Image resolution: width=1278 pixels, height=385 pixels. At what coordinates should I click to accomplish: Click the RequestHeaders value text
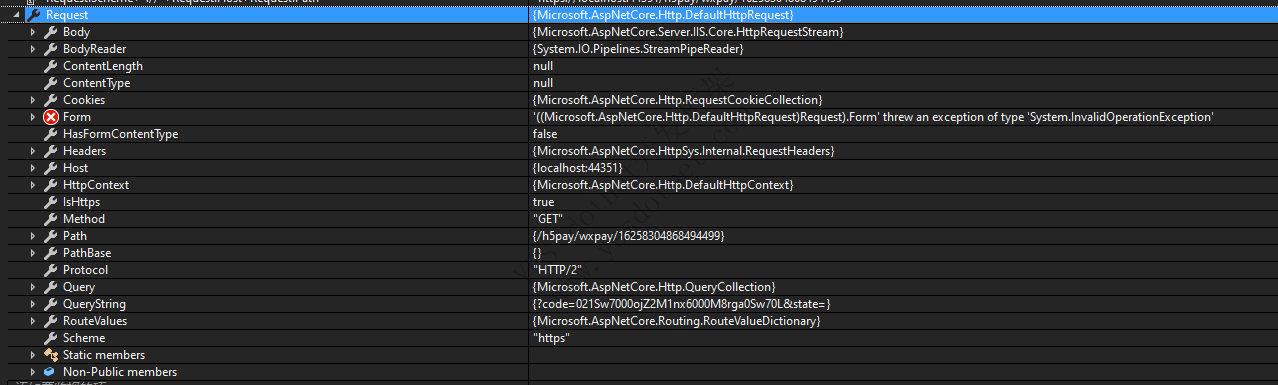684,151
